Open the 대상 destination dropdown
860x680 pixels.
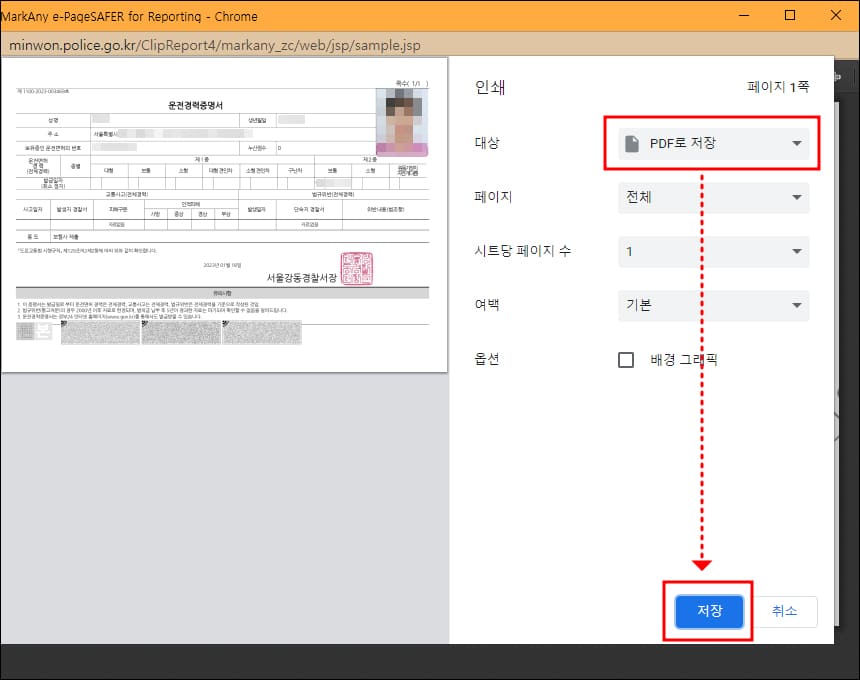coord(713,143)
